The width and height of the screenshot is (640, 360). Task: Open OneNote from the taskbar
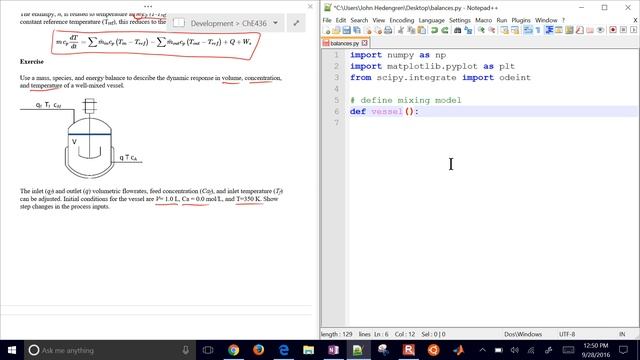point(333,350)
